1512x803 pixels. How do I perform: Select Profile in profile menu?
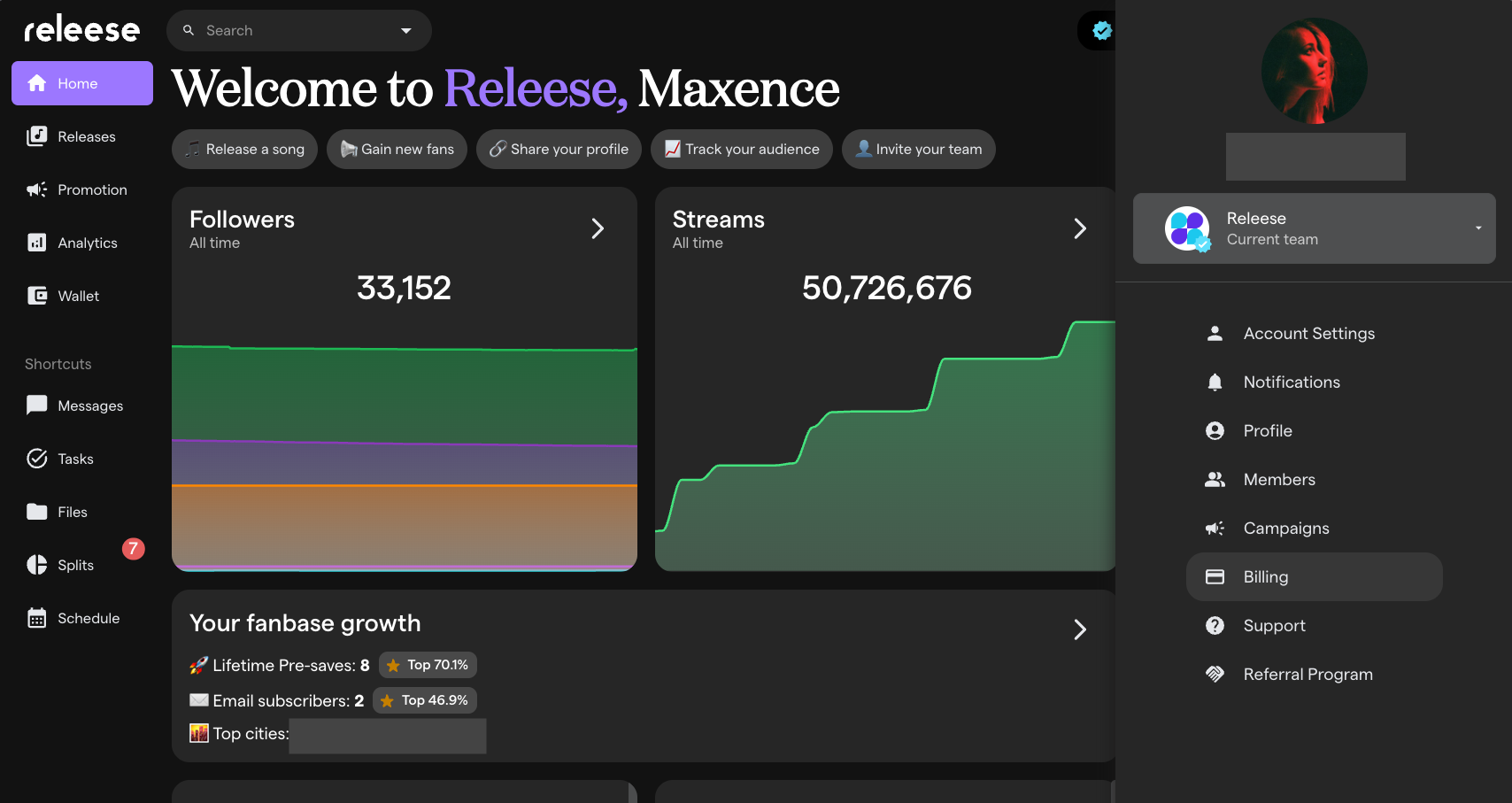coord(1315,431)
